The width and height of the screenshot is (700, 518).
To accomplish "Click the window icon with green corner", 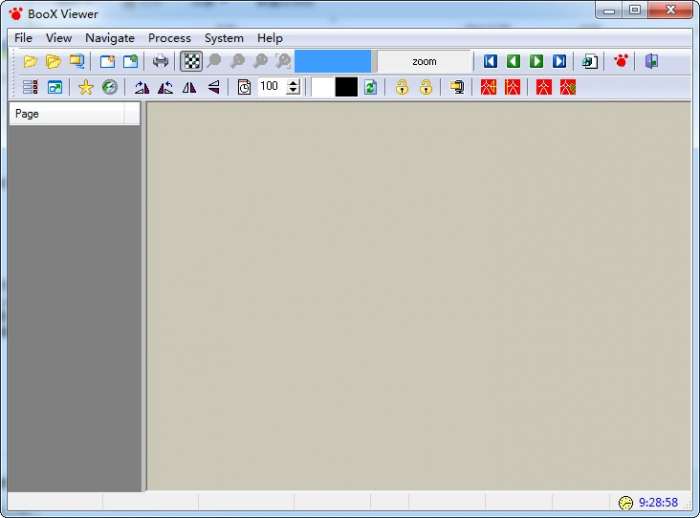I will [x=130, y=61].
